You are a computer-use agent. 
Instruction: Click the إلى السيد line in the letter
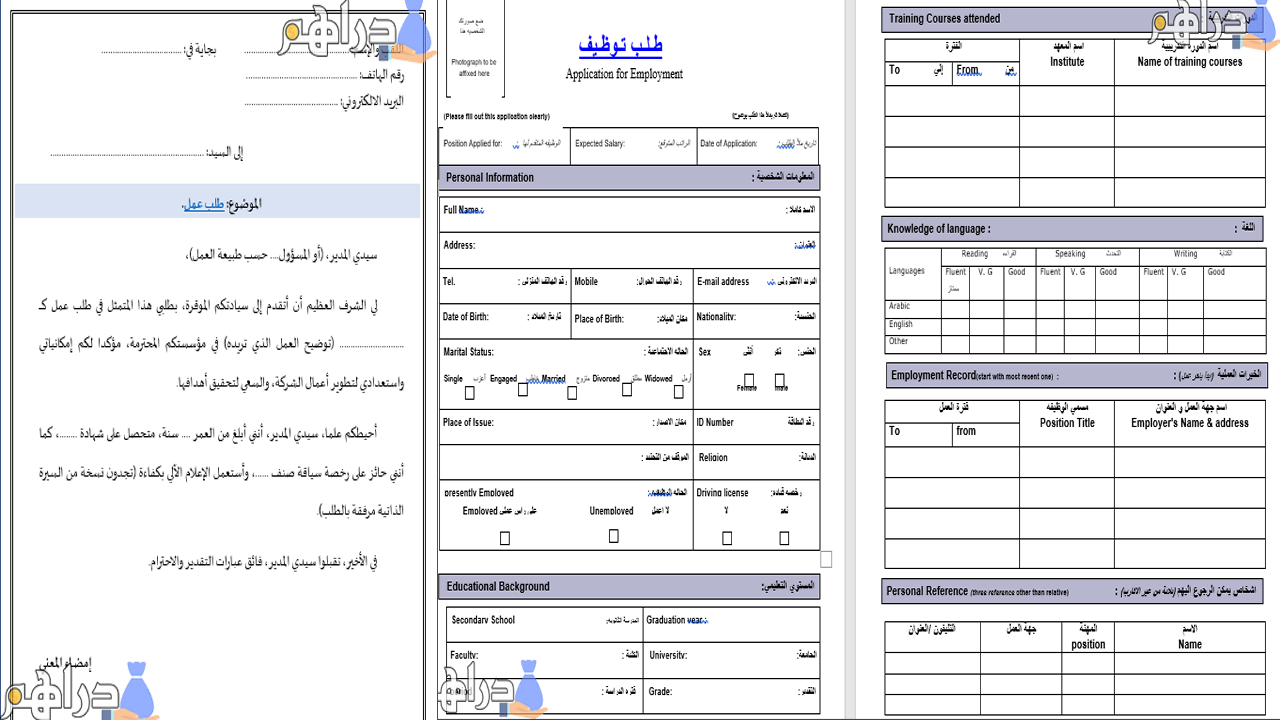point(147,153)
